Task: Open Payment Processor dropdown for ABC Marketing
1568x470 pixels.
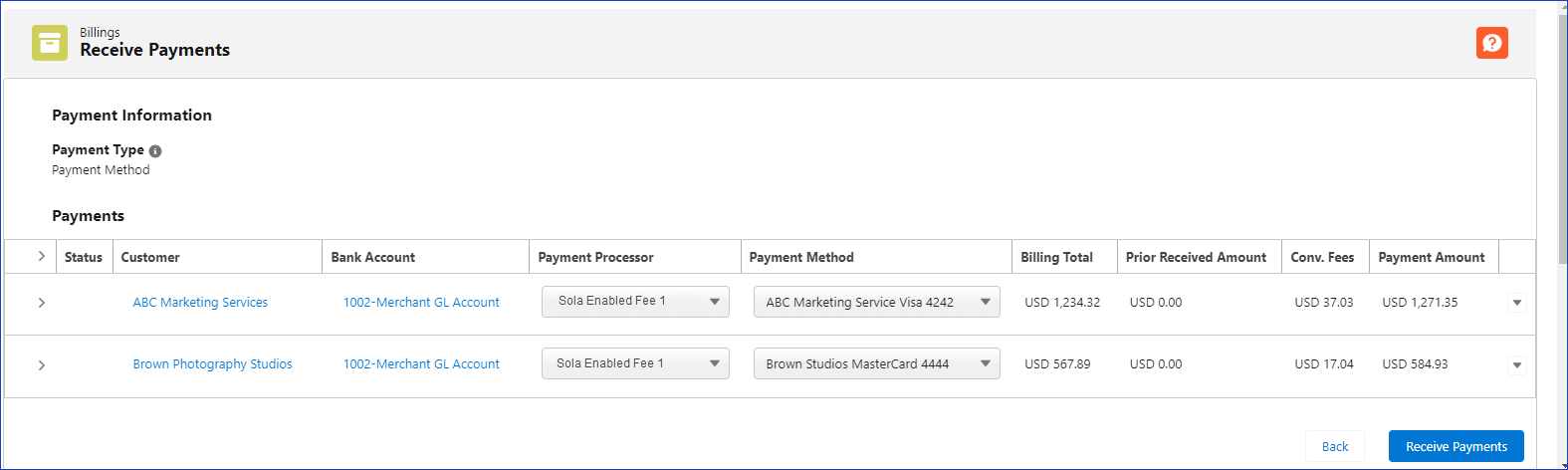Action: [635, 302]
